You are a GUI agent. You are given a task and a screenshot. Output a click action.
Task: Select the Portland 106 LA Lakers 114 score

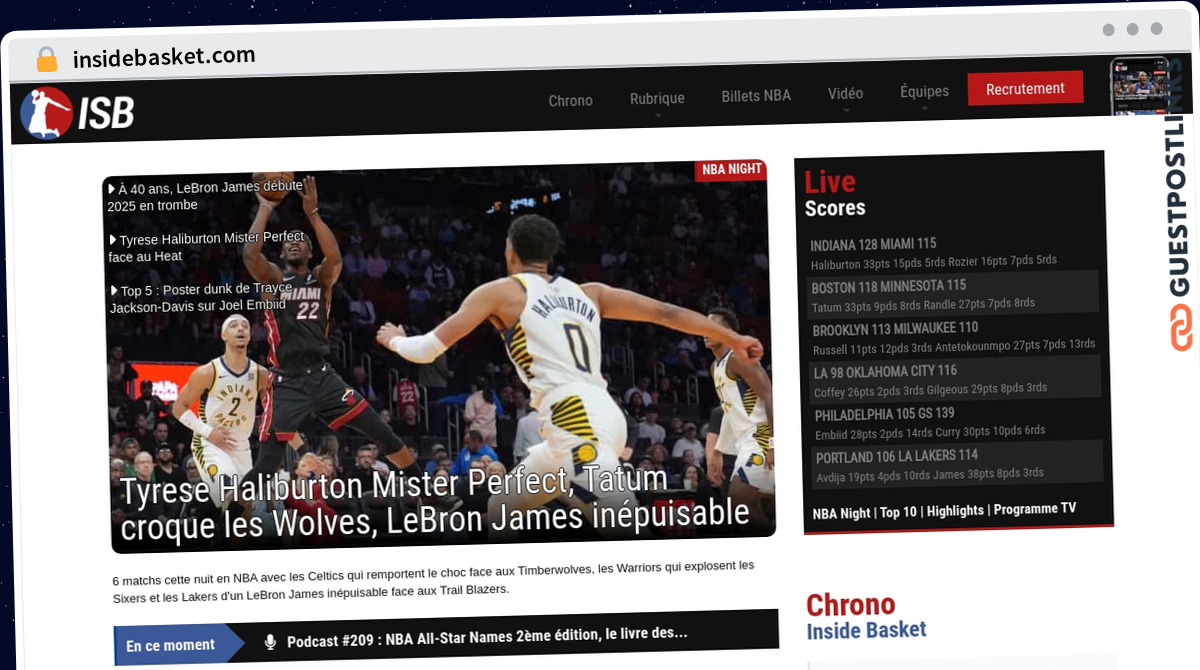pos(896,457)
